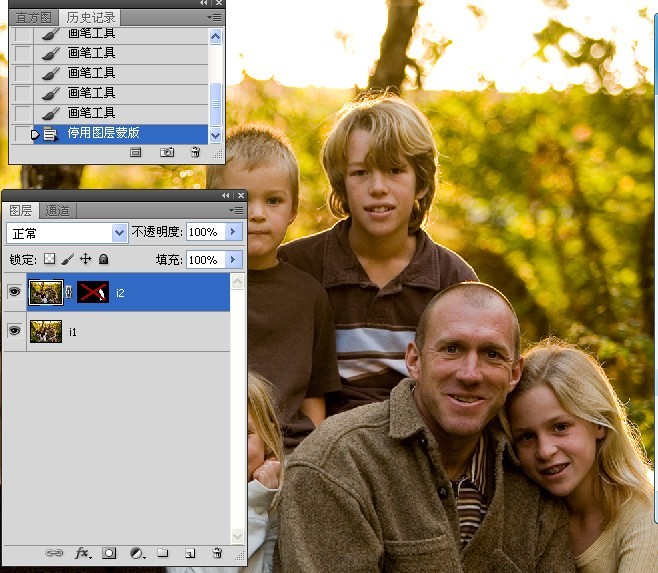Click the i2 layer name
Screen dimensions: 658x573
pyautogui.click(x=120, y=293)
